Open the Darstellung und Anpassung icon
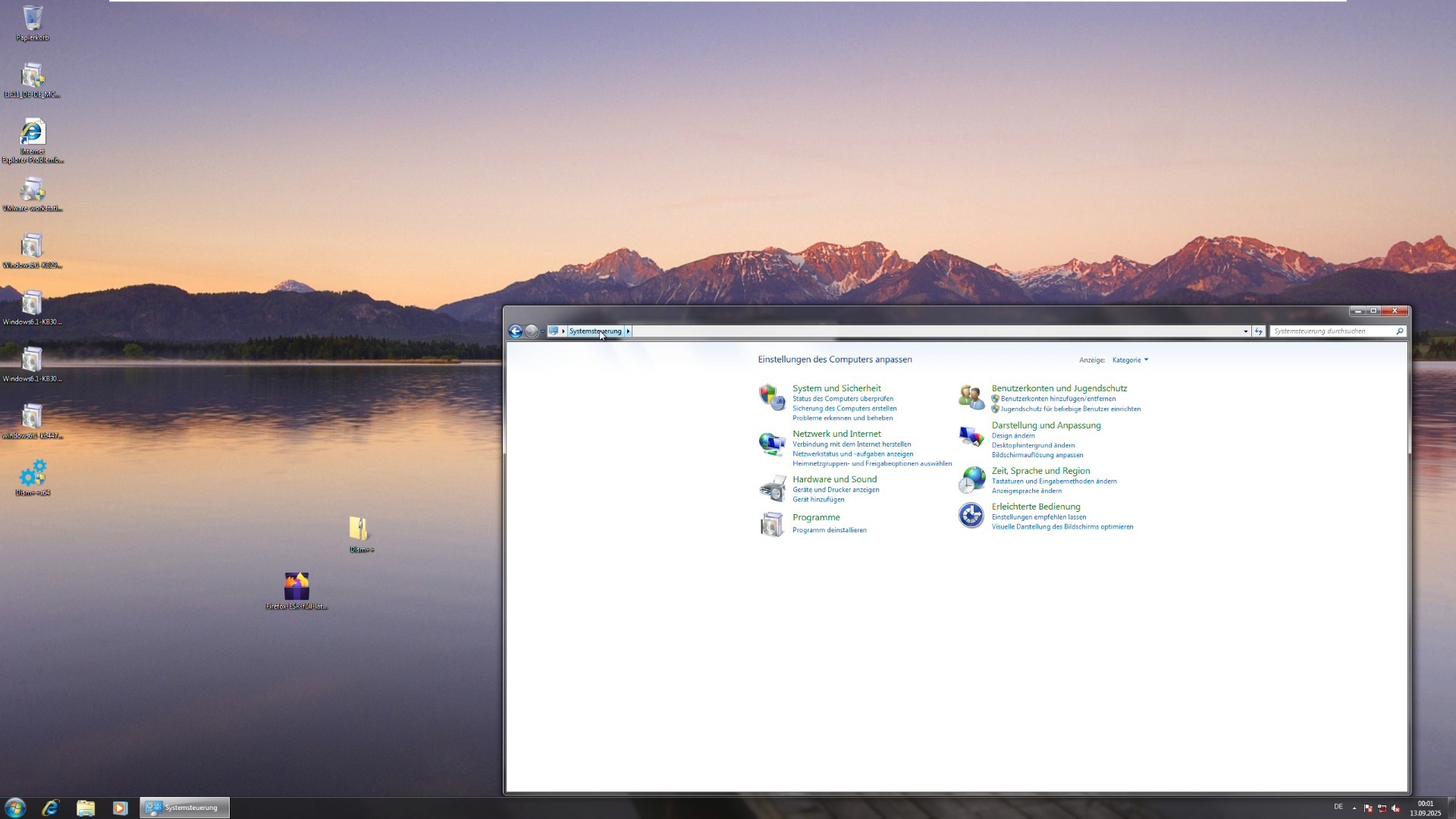1456x819 pixels. 971,436
